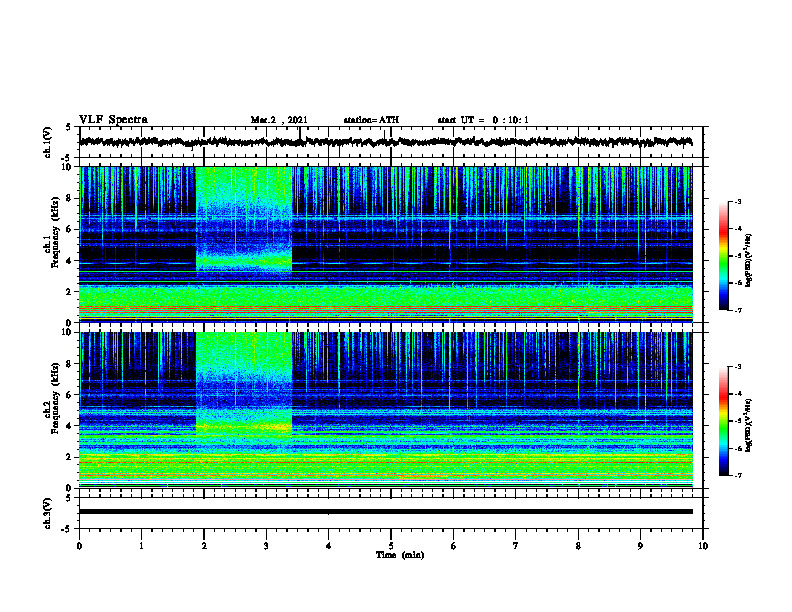The height and width of the screenshot is (612, 792).
Task: Click the ch.2 spectrogram color scale bar
Action: click(723, 421)
